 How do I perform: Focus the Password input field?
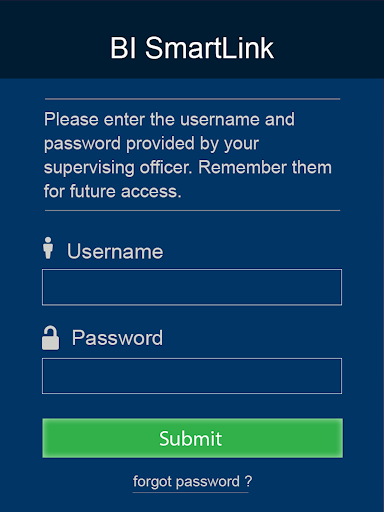[x=192, y=376]
